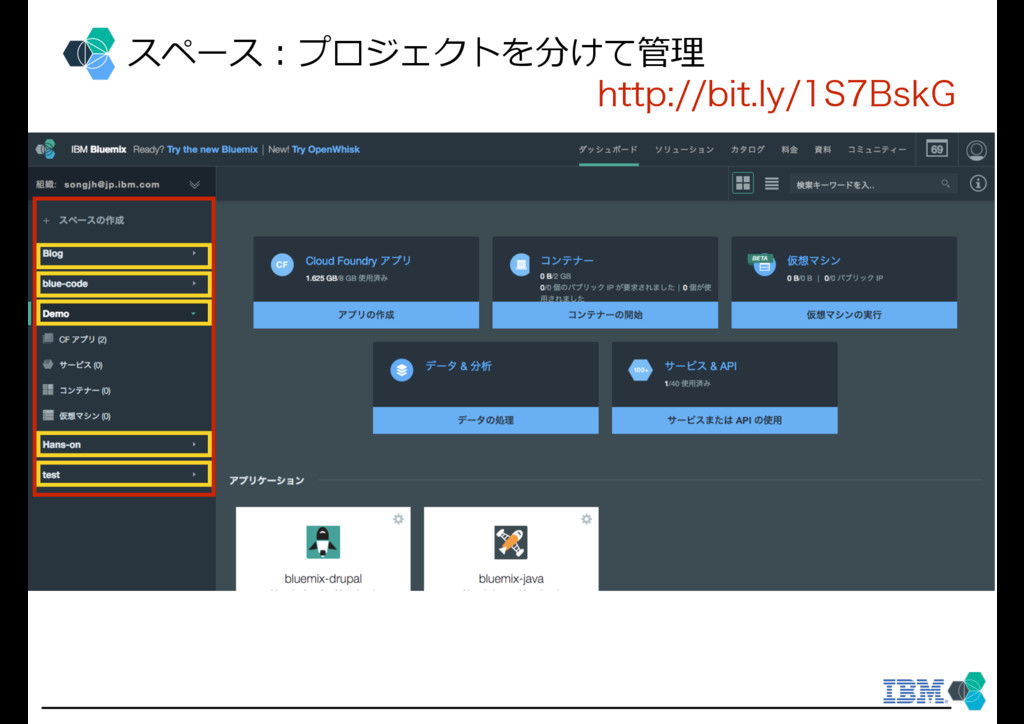The image size is (1024, 724).
Task: Switch to grid tile view
Action: (743, 183)
